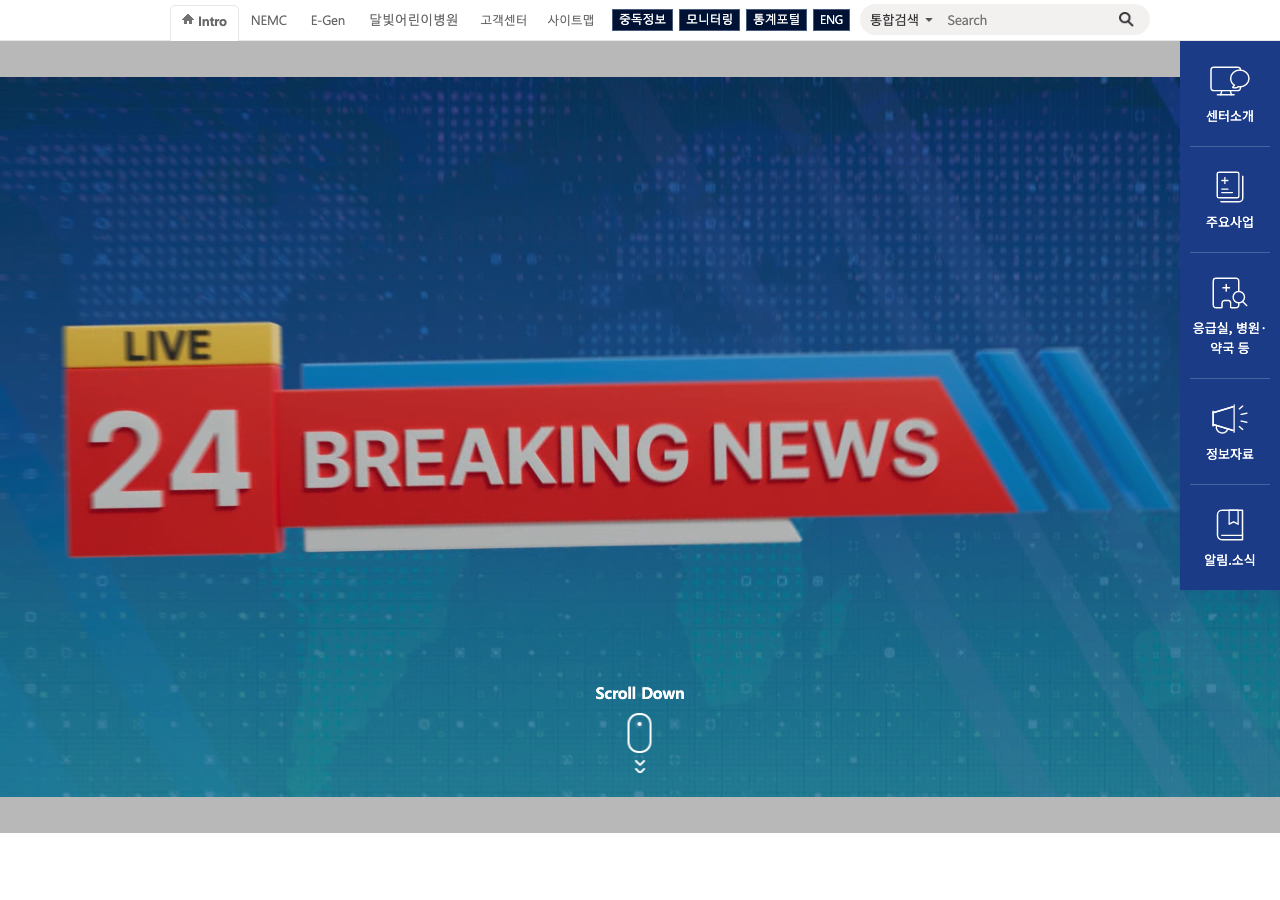Click the 통계포털 button
Image resolution: width=1280 pixels, height=900 pixels.
[776, 20]
